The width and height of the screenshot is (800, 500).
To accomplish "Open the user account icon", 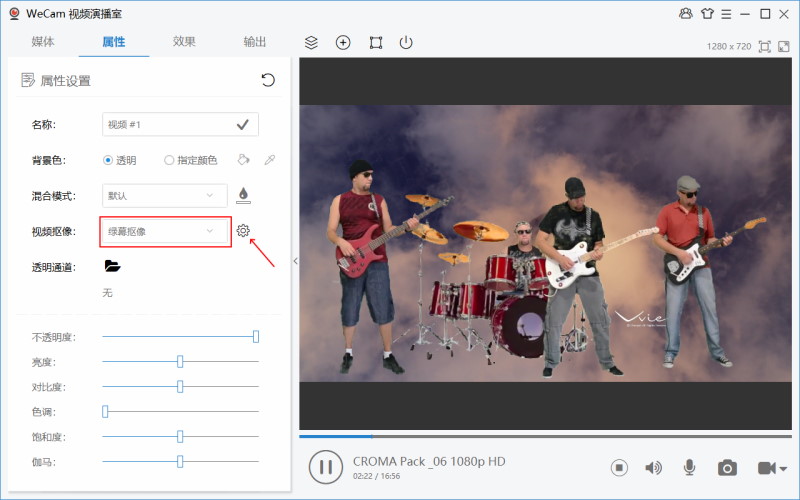I will tap(686, 14).
